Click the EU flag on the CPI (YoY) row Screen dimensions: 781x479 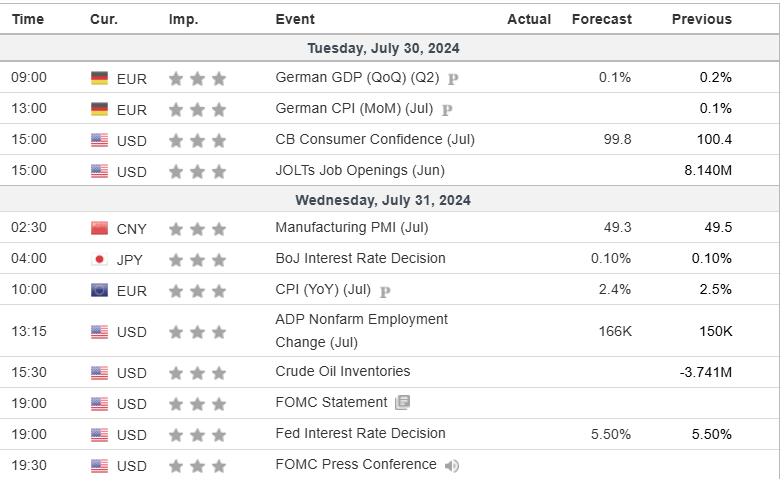pyautogui.click(x=99, y=291)
